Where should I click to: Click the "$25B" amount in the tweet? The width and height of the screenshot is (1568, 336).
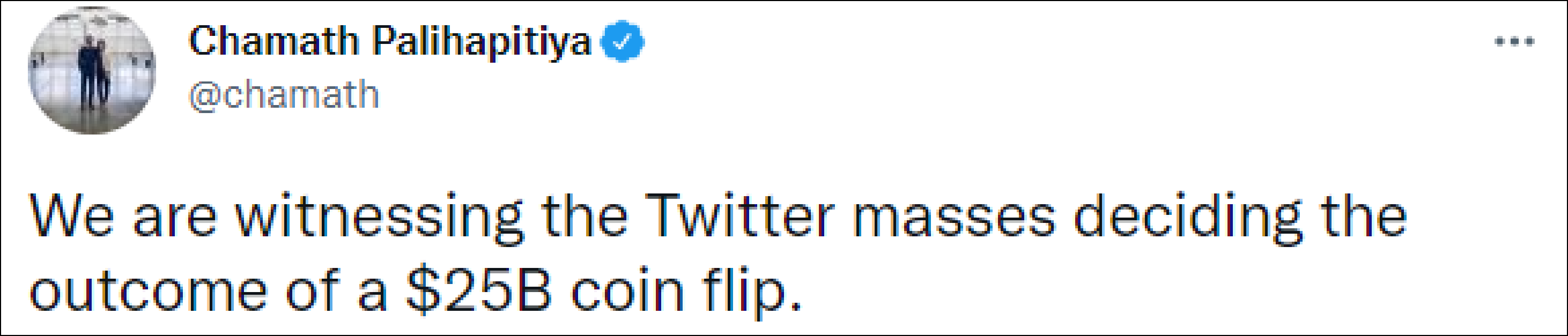click(x=479, y=291)
